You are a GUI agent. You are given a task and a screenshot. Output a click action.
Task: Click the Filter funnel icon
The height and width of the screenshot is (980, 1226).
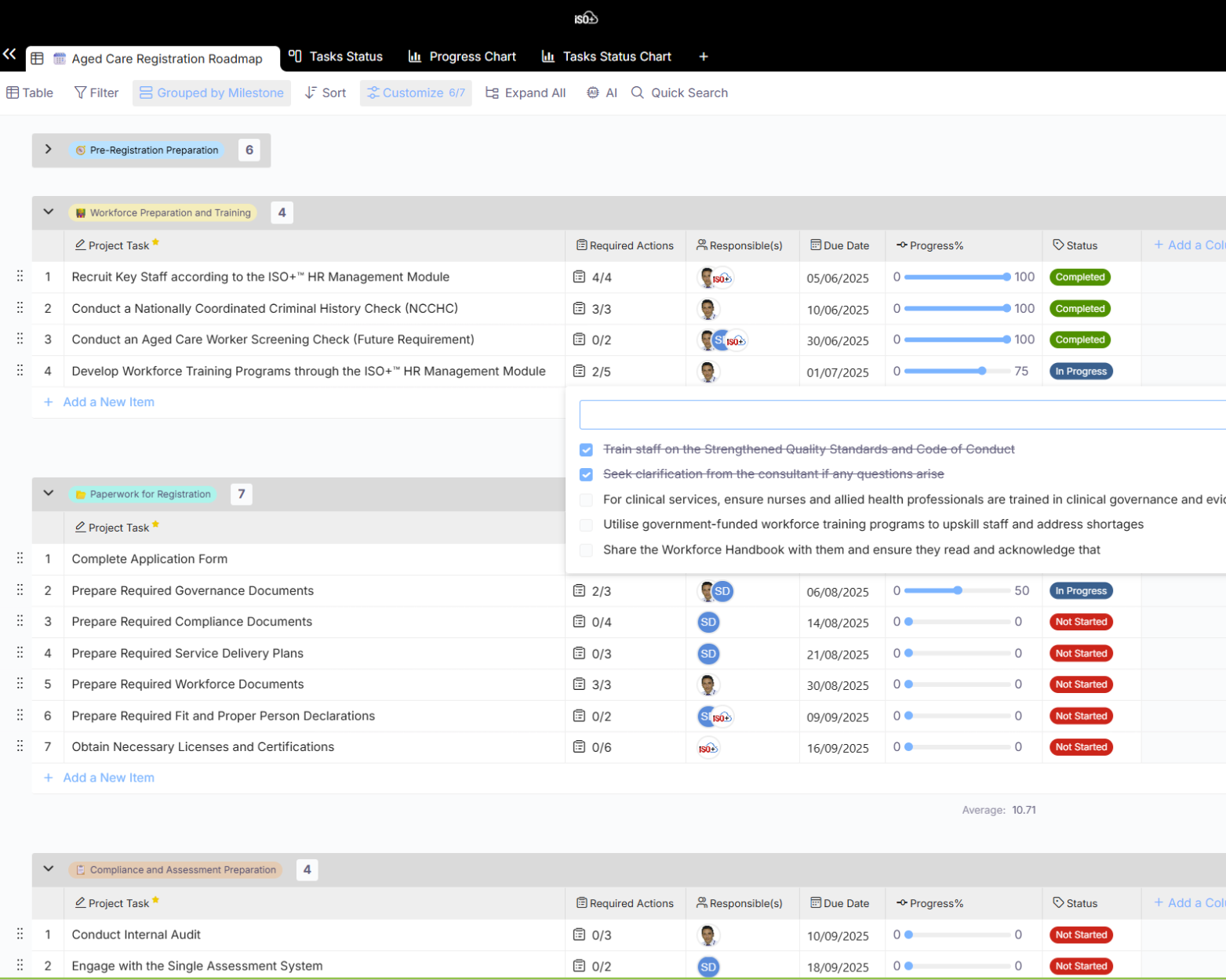(x=80, y=93)
